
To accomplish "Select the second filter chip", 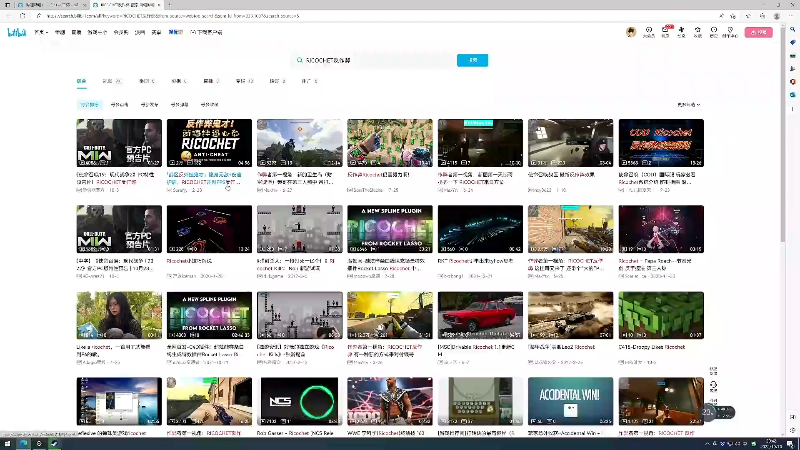I will (x=119, y=105).
